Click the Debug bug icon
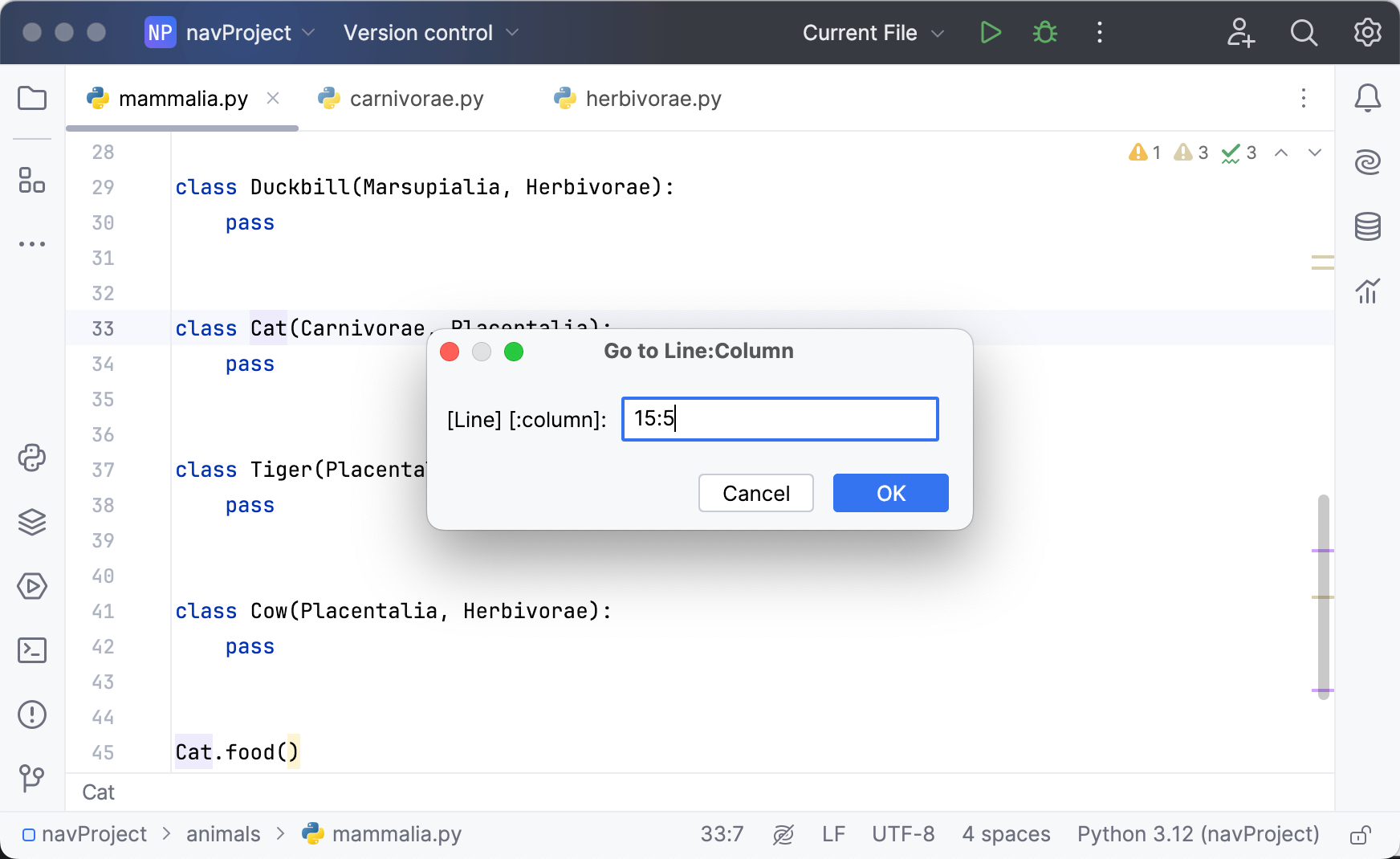1400x859 pixels. click(1044, 33)
